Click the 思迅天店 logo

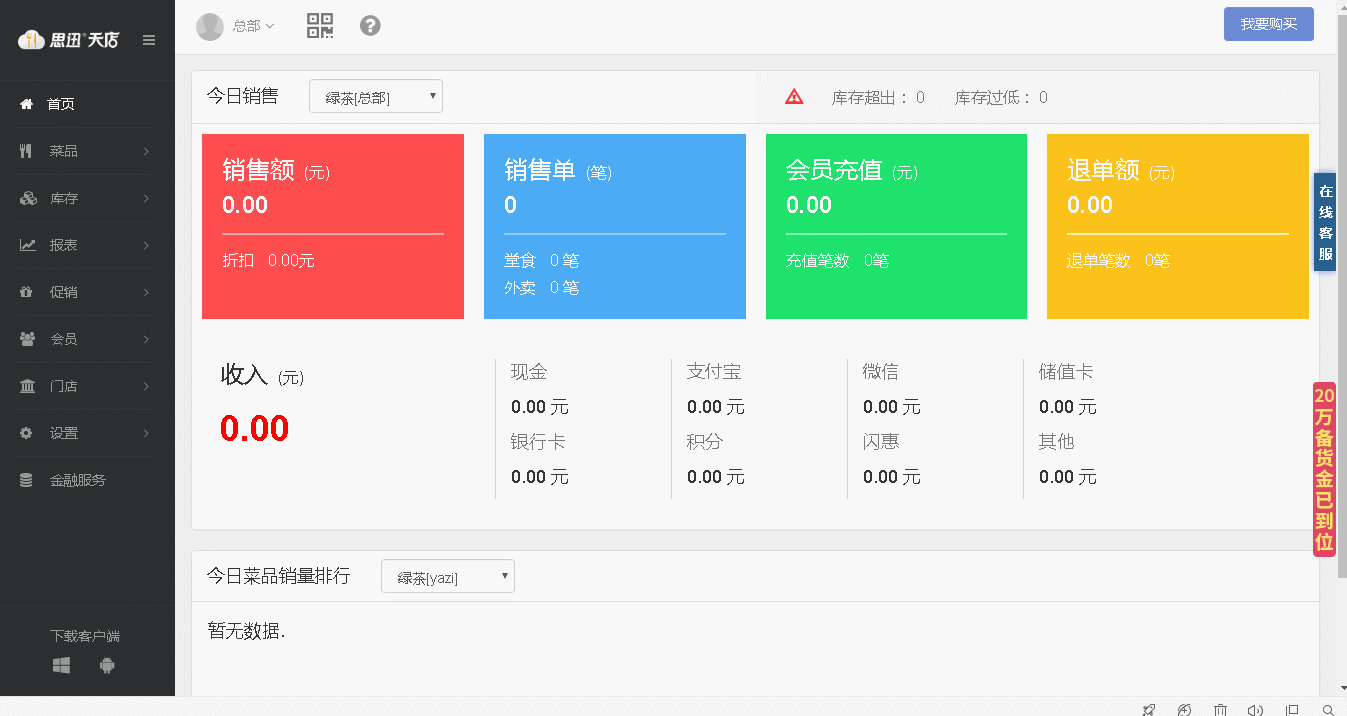point(69,40)
